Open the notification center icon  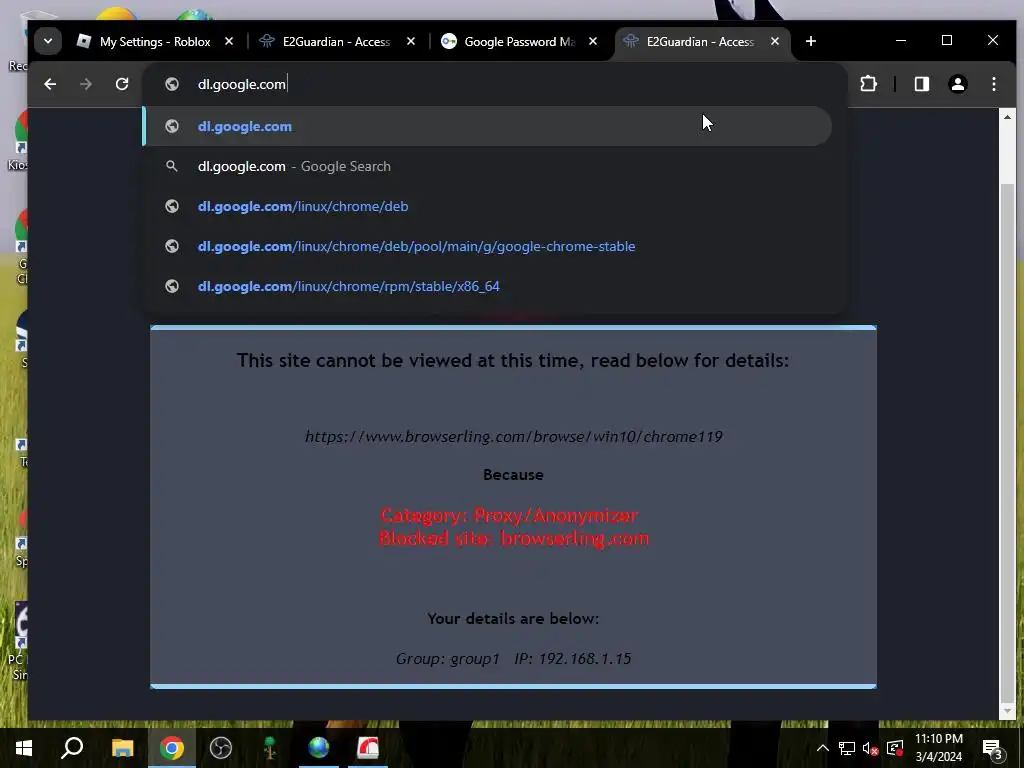tap(992, 748)
